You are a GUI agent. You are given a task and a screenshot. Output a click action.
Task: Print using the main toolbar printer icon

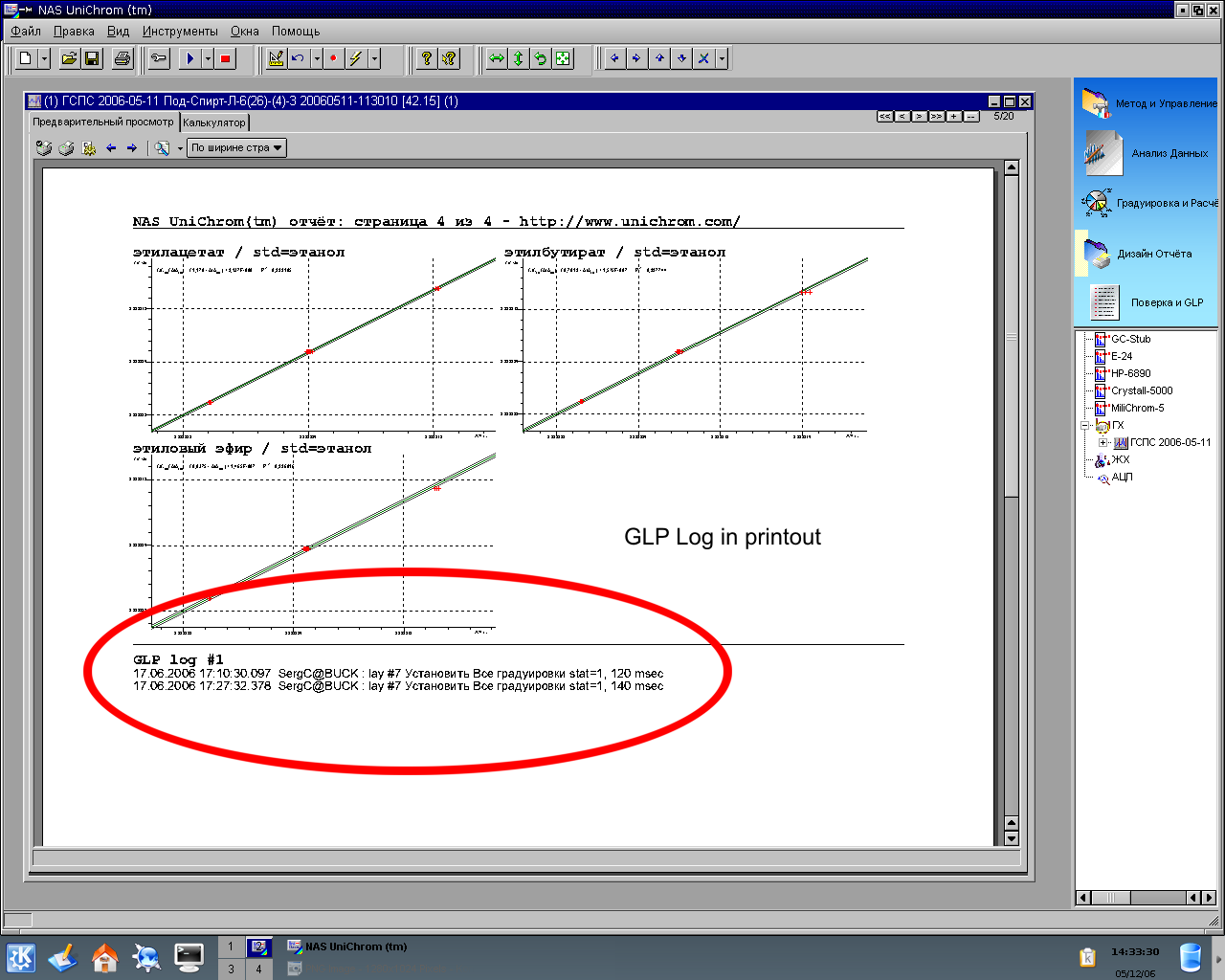122,58
